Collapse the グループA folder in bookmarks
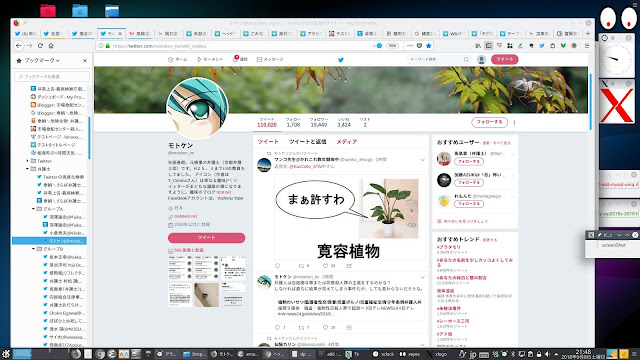 pyautogui.click(x=33, y=209)
